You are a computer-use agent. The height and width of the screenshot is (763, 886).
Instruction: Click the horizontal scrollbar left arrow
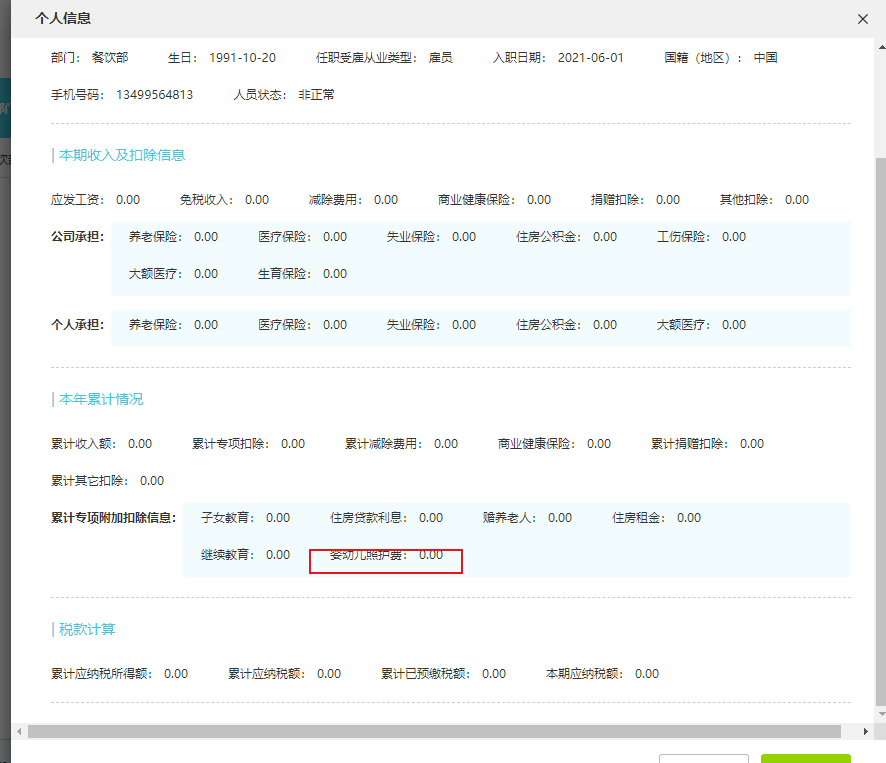[19, 731]
